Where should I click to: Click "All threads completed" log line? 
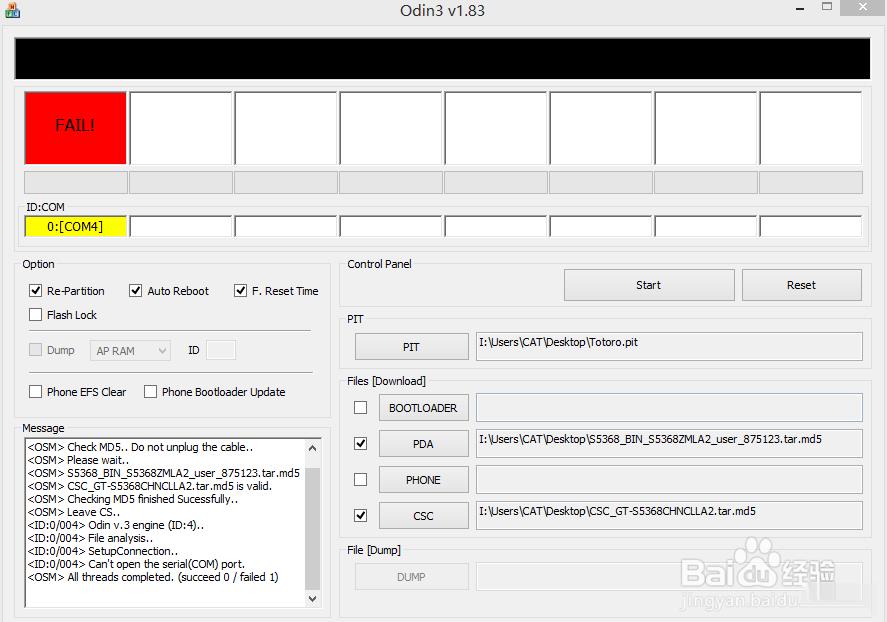(x=153, y=577)
